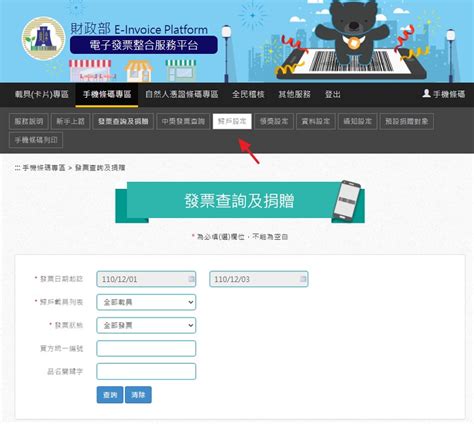Viewport: 474px width, 424px height.
Task: Open the start date calendar icon
Action: tap(191, 279)
